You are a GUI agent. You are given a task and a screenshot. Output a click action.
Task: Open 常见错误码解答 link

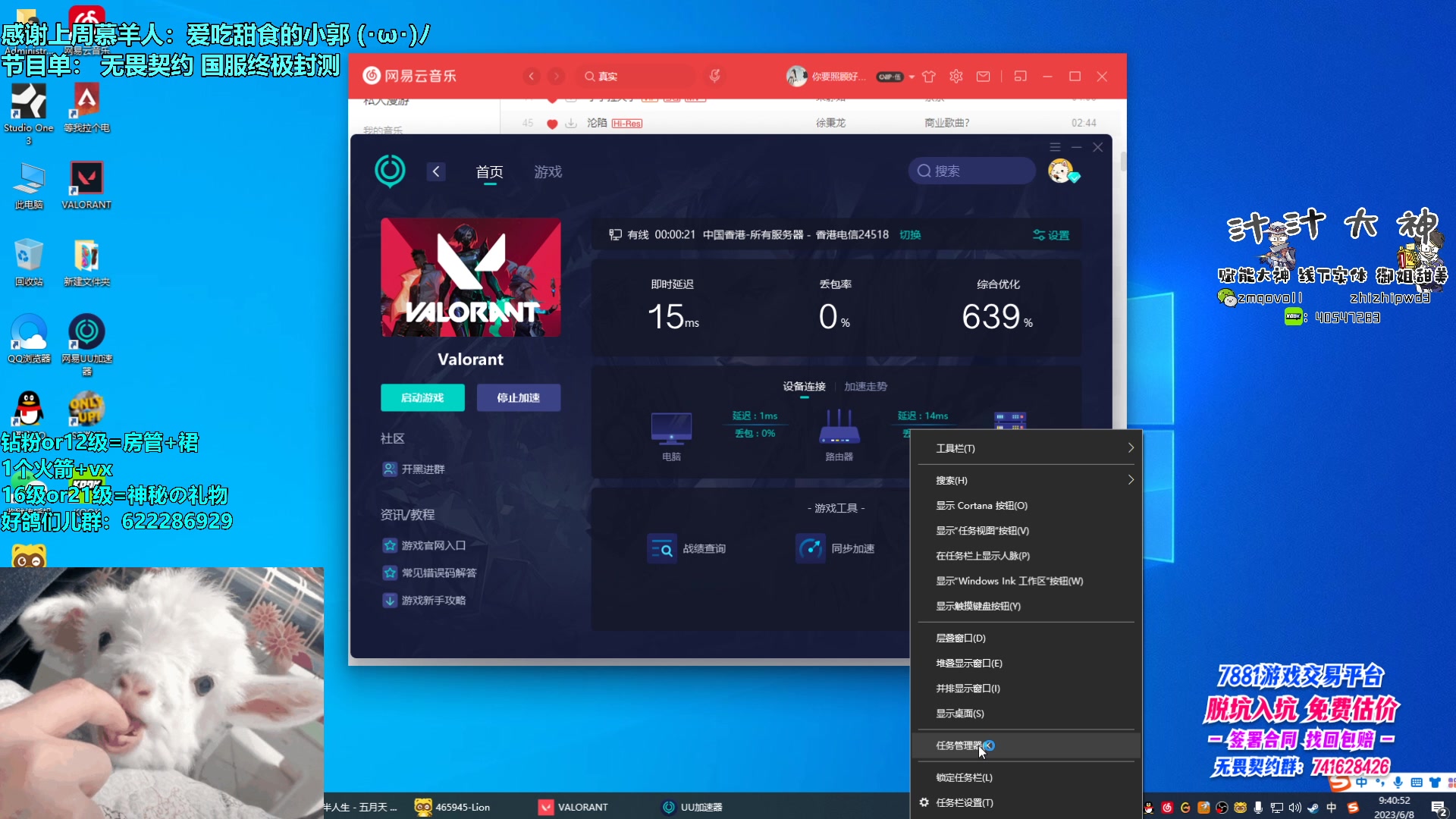430,573
